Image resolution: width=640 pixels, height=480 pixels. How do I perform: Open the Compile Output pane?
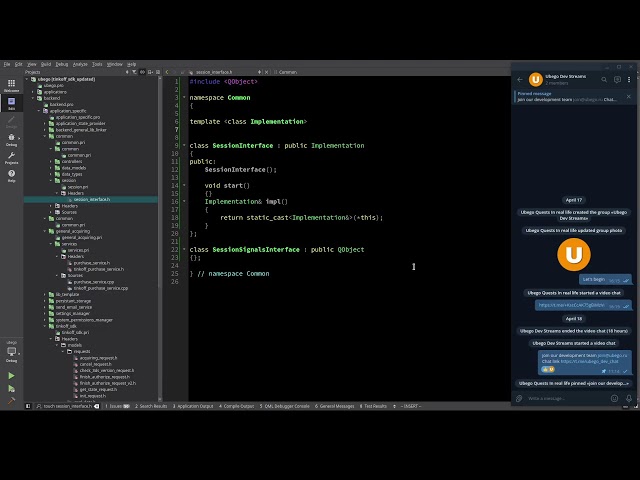[x=237, y=406]
